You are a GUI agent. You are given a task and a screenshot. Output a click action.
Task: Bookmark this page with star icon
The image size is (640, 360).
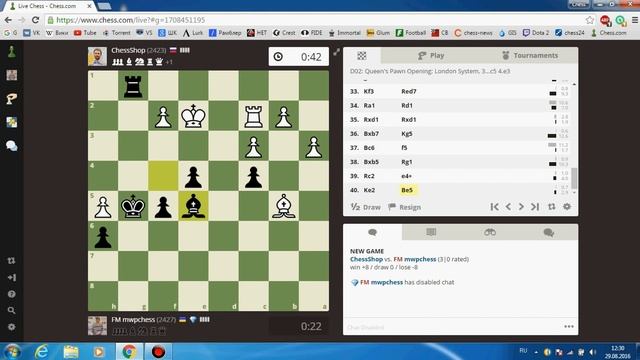[x=589, y=20]
